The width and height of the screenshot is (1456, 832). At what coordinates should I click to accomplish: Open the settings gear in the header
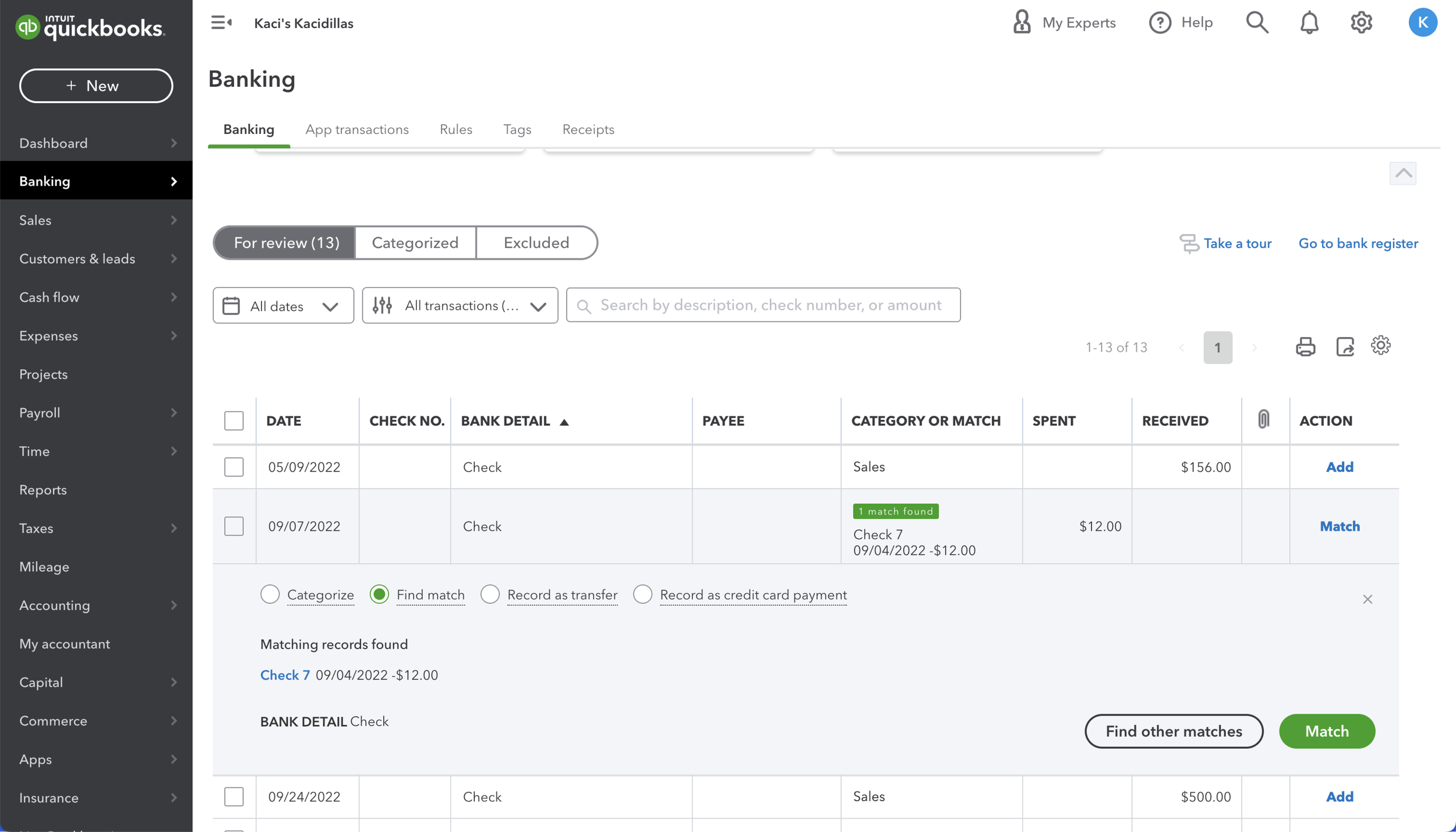pos(1361,23)
